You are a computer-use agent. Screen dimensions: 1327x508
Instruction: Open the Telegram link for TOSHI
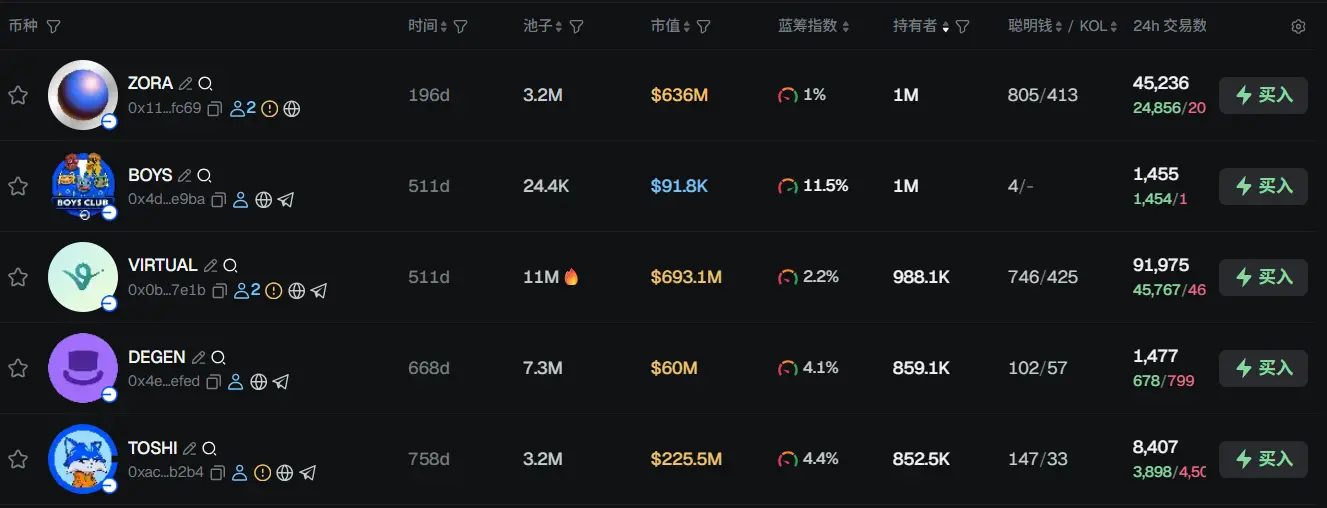(x=308, y=472)
